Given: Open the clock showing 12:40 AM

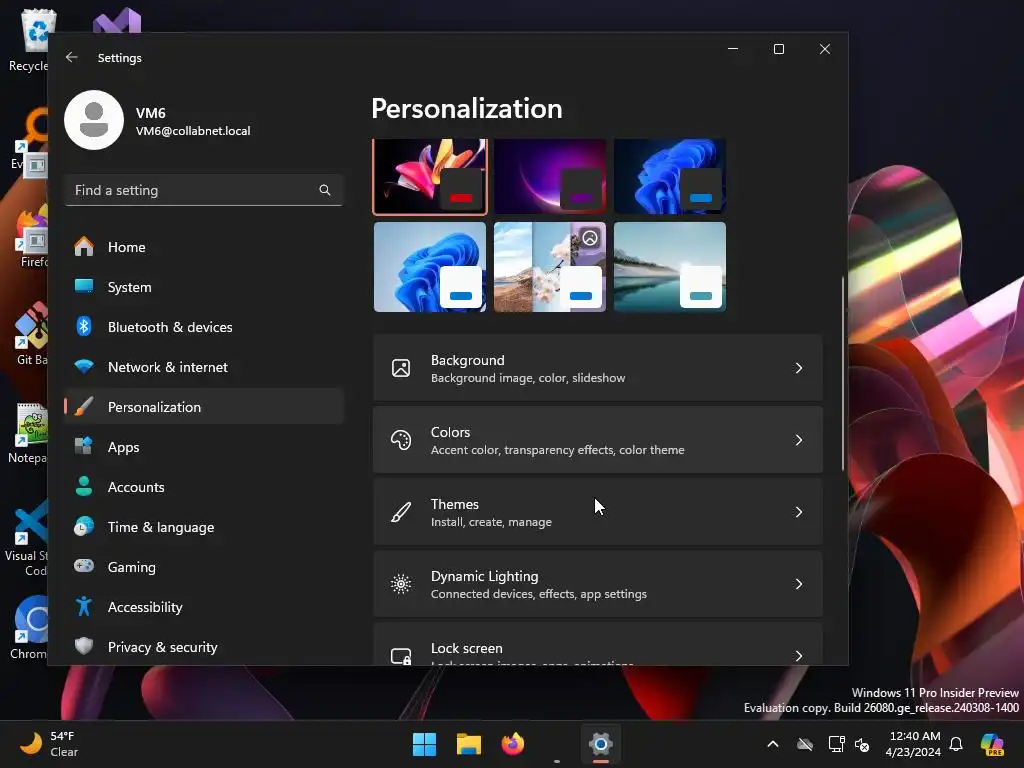Looking at the screenshot, I should [x=914, y=744].
